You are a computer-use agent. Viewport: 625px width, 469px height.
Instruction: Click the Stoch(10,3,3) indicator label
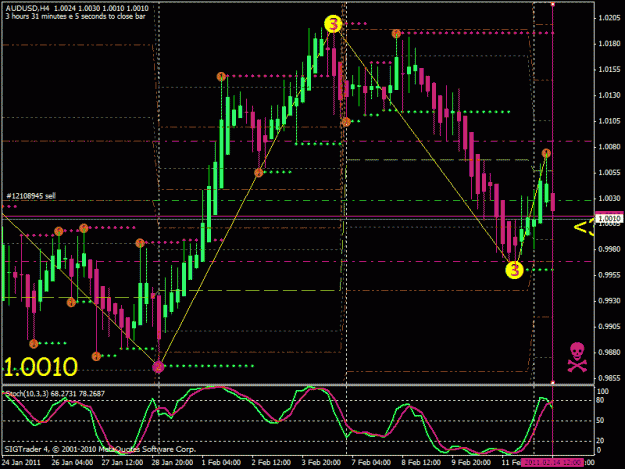pos(55,394)
